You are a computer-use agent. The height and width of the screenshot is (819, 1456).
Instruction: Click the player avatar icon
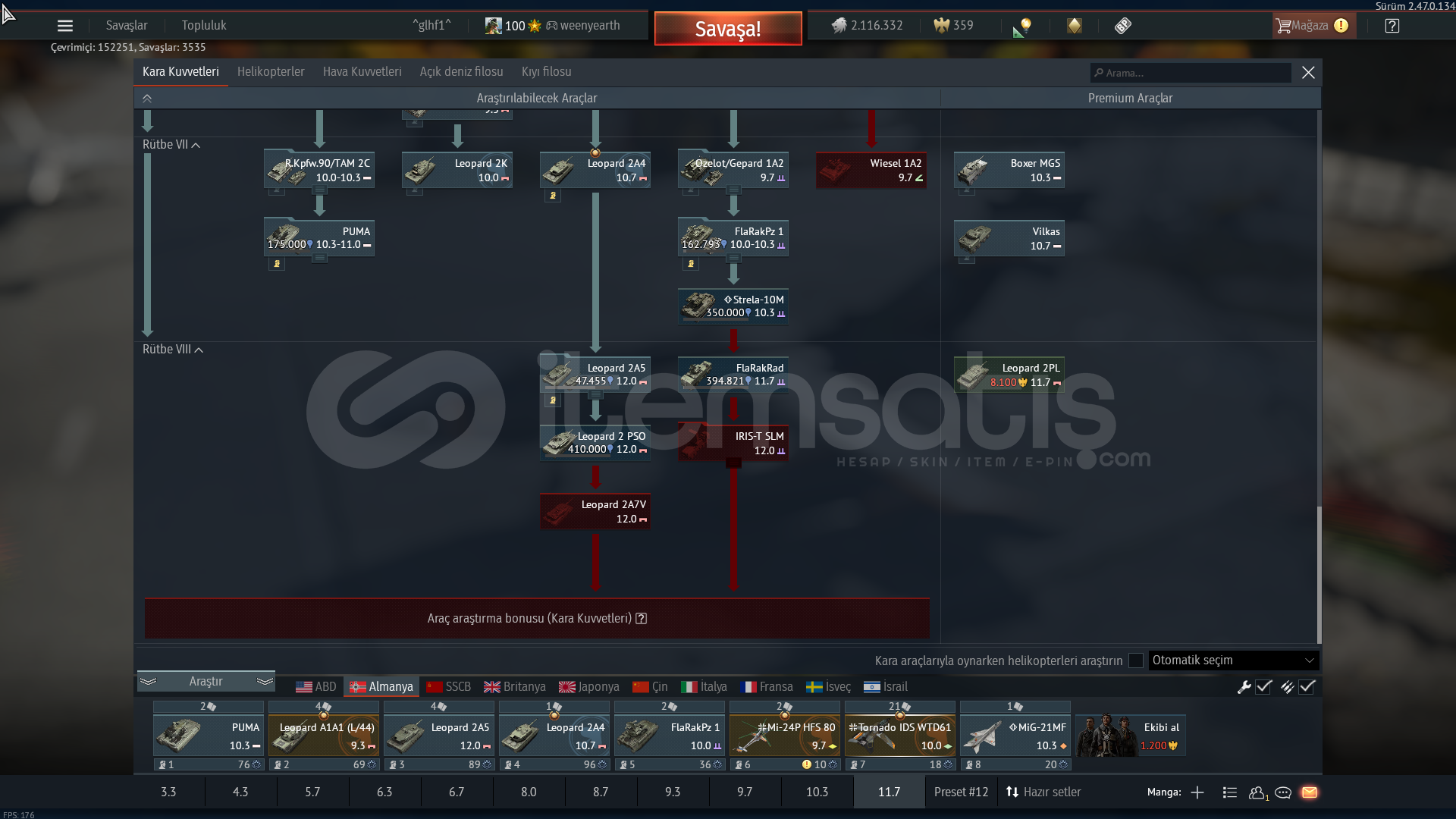tap(493, 26)
